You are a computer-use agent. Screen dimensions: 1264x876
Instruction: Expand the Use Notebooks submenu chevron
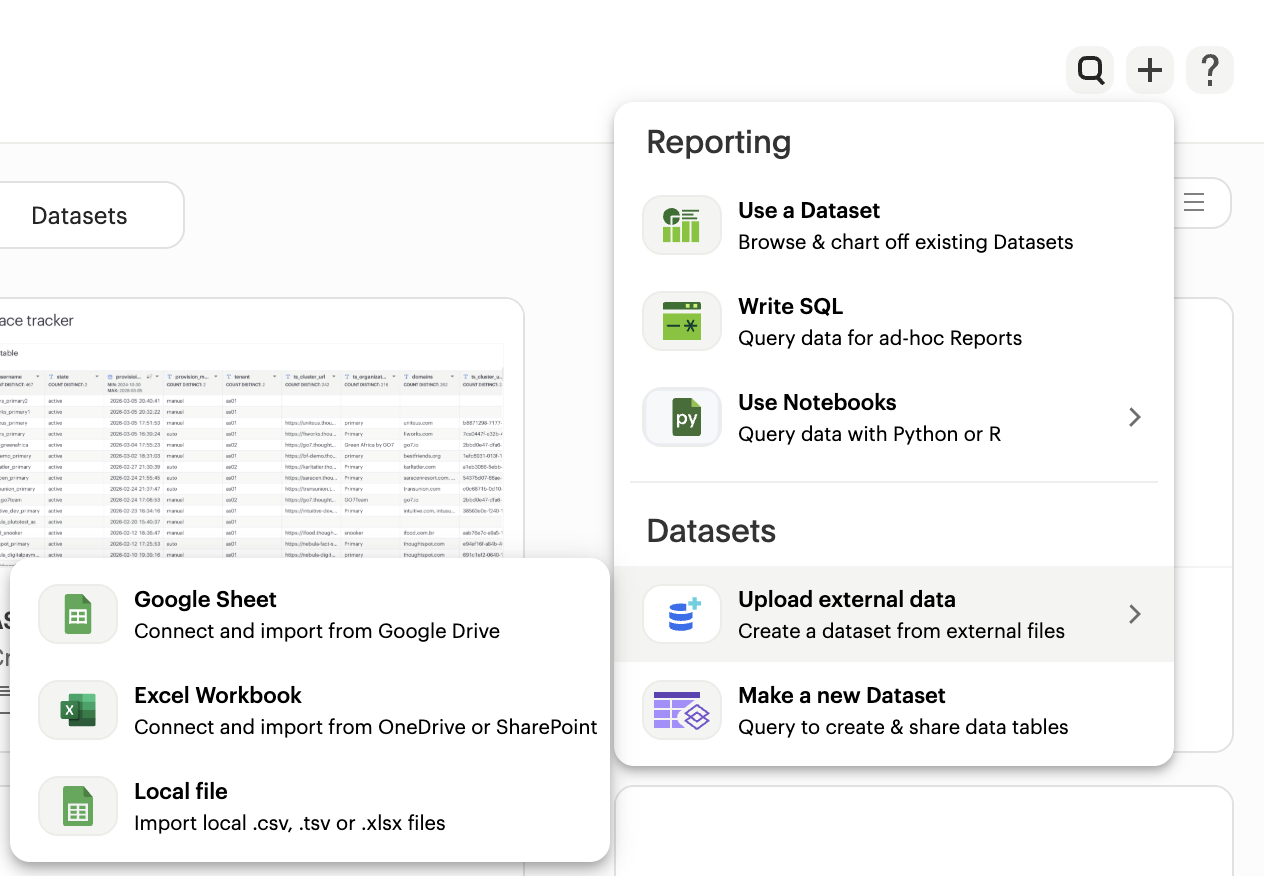1135,417
